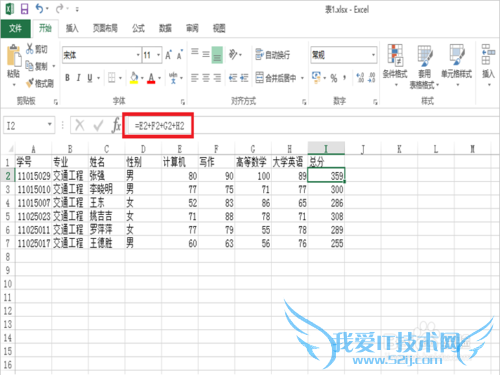500x375 pixels.
Task: Open Format as Table (套用表格格式)
Action: point(424,67)
